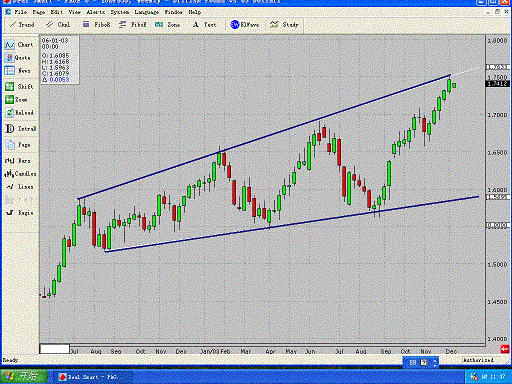The image size is (512, 384).
Task: Activate the Zone tool in toolbar
Action: click(x=167, y=25)
